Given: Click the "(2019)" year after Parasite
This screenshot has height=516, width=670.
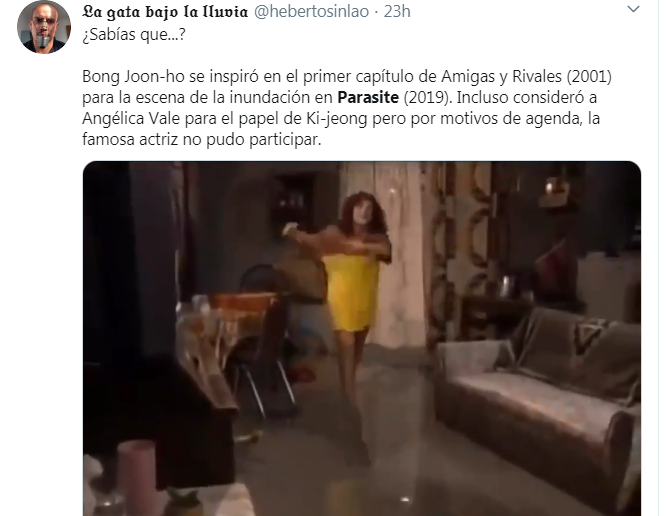Looking at the screenshot, I should [427, 97].
